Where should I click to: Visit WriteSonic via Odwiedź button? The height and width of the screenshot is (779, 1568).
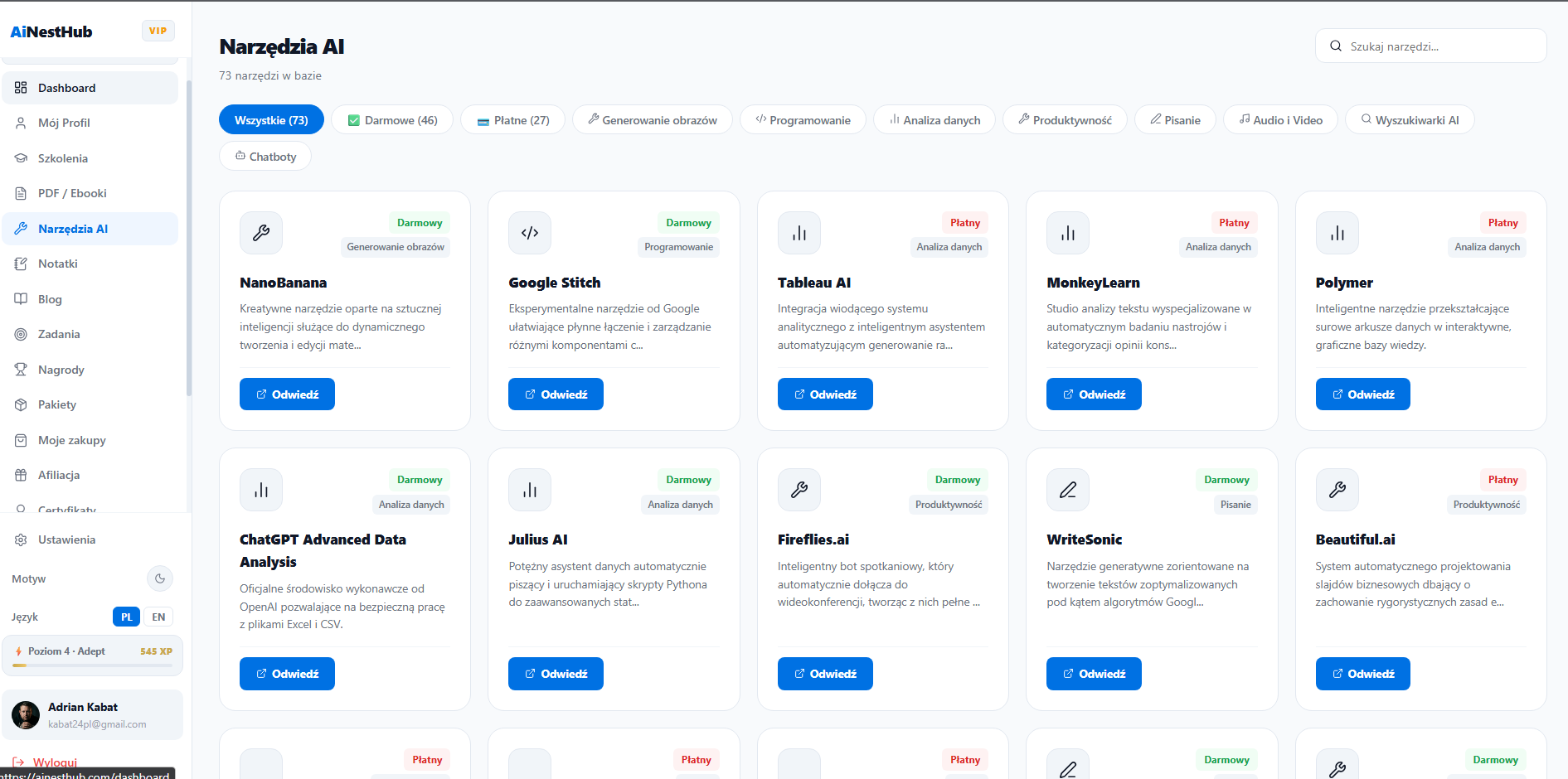[1094, 674]
